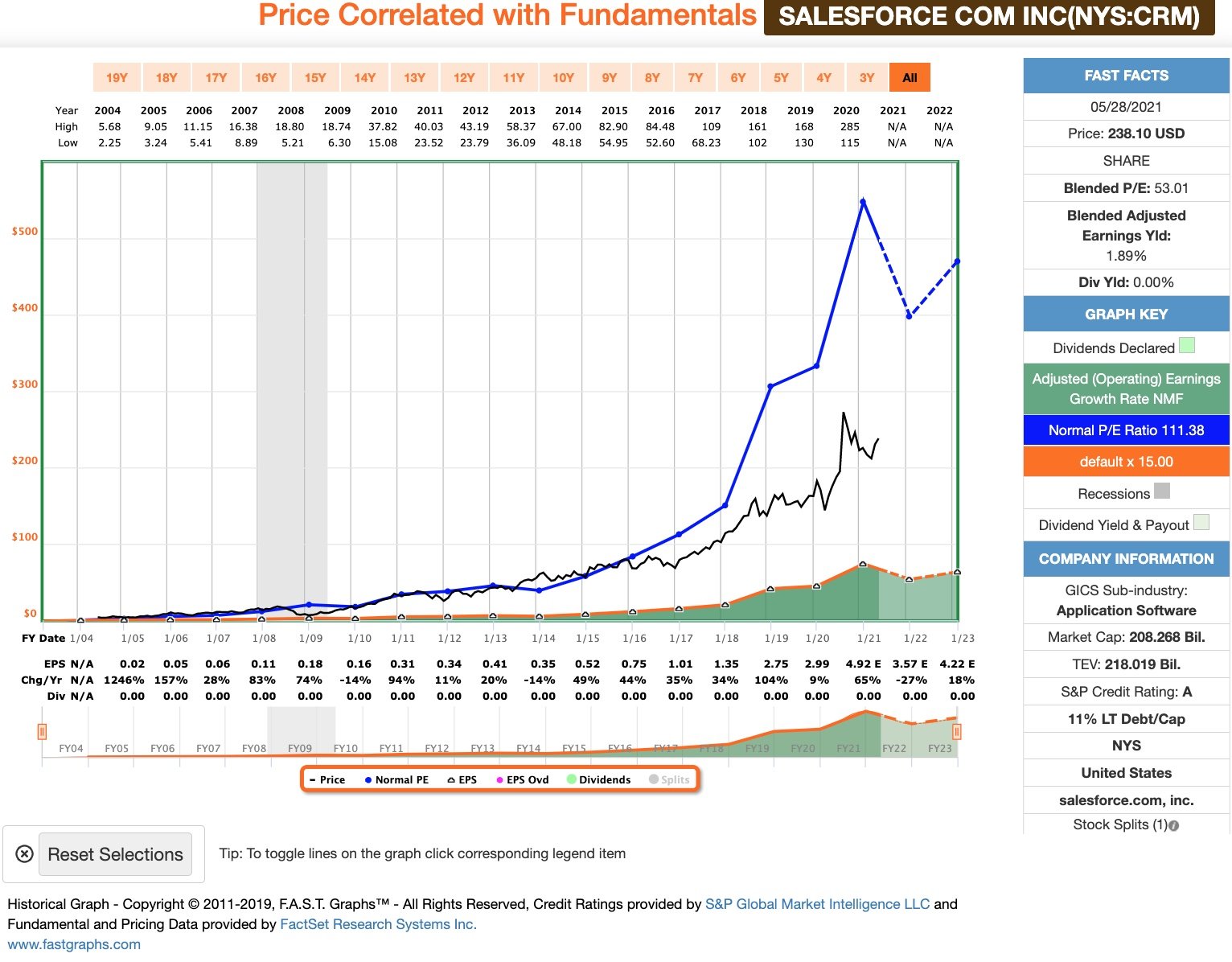Image resolution: width=1232 pixels, height=962 pixels.
Task: Select the 10Y time range tab
Action: 563,78
